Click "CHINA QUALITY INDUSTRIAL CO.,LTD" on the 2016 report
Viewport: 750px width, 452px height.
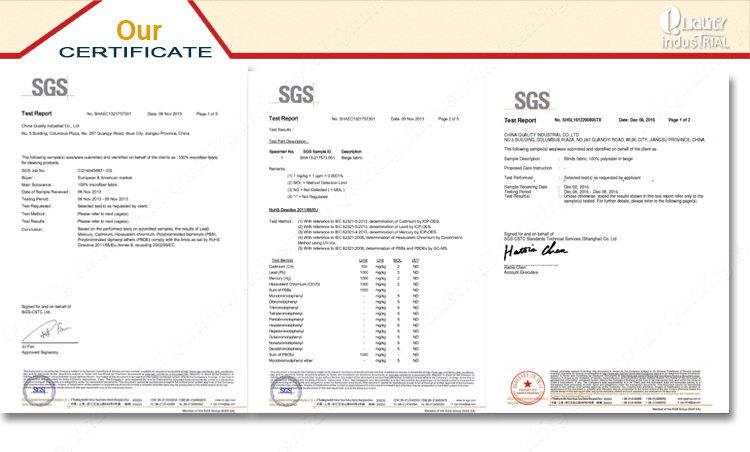pos(541,134)
